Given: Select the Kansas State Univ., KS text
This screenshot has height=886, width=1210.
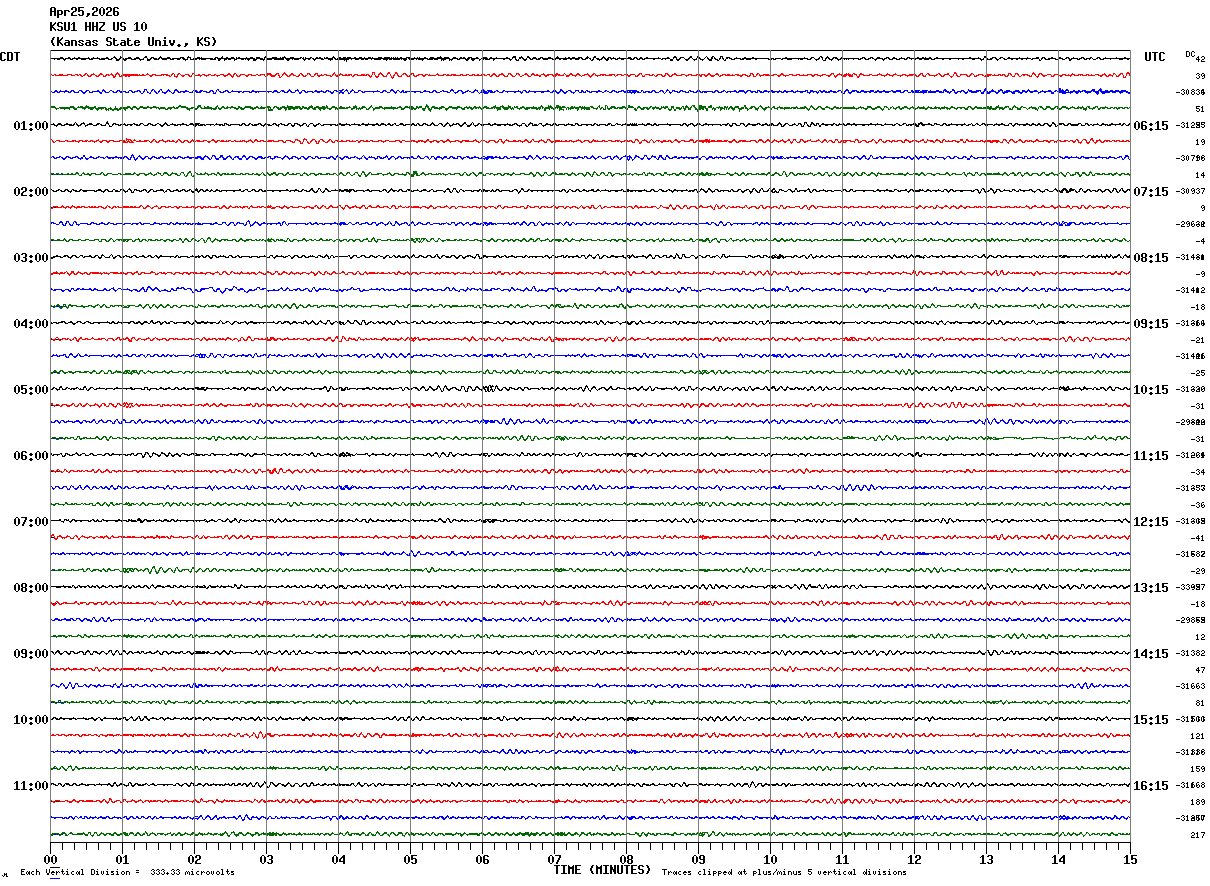Looking at the screenshot, I should click(133, 42).
